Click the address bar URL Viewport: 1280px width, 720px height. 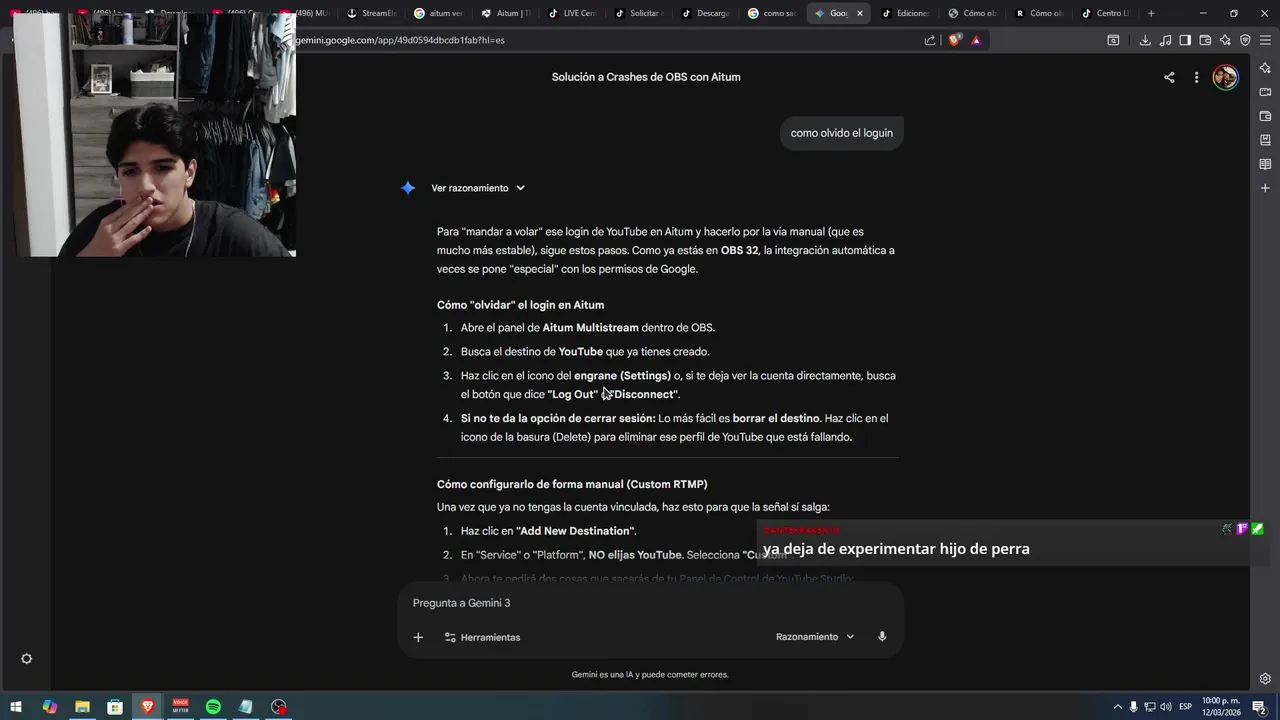tap(400, 40)
